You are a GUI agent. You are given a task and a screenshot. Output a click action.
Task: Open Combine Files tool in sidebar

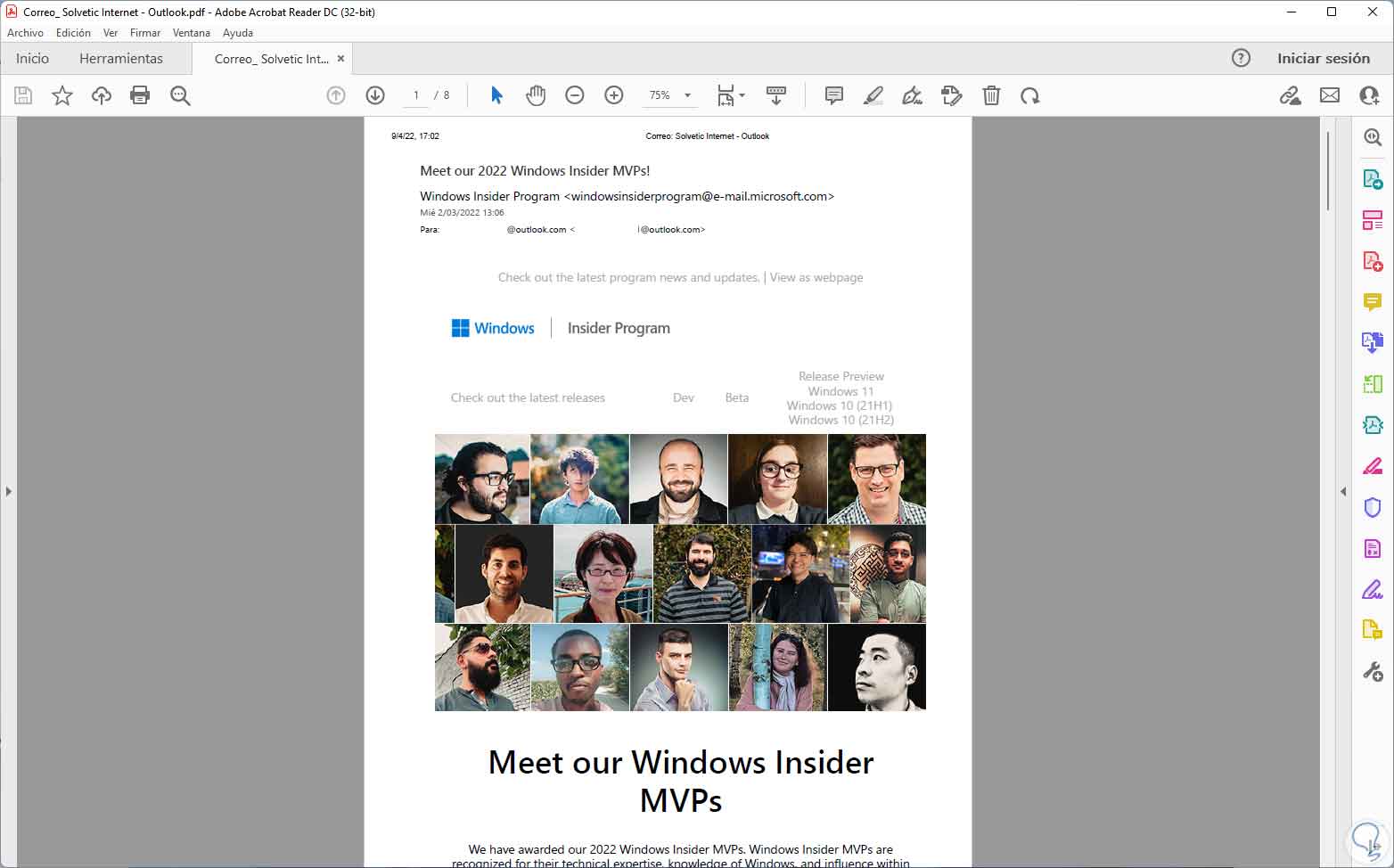1373,343
